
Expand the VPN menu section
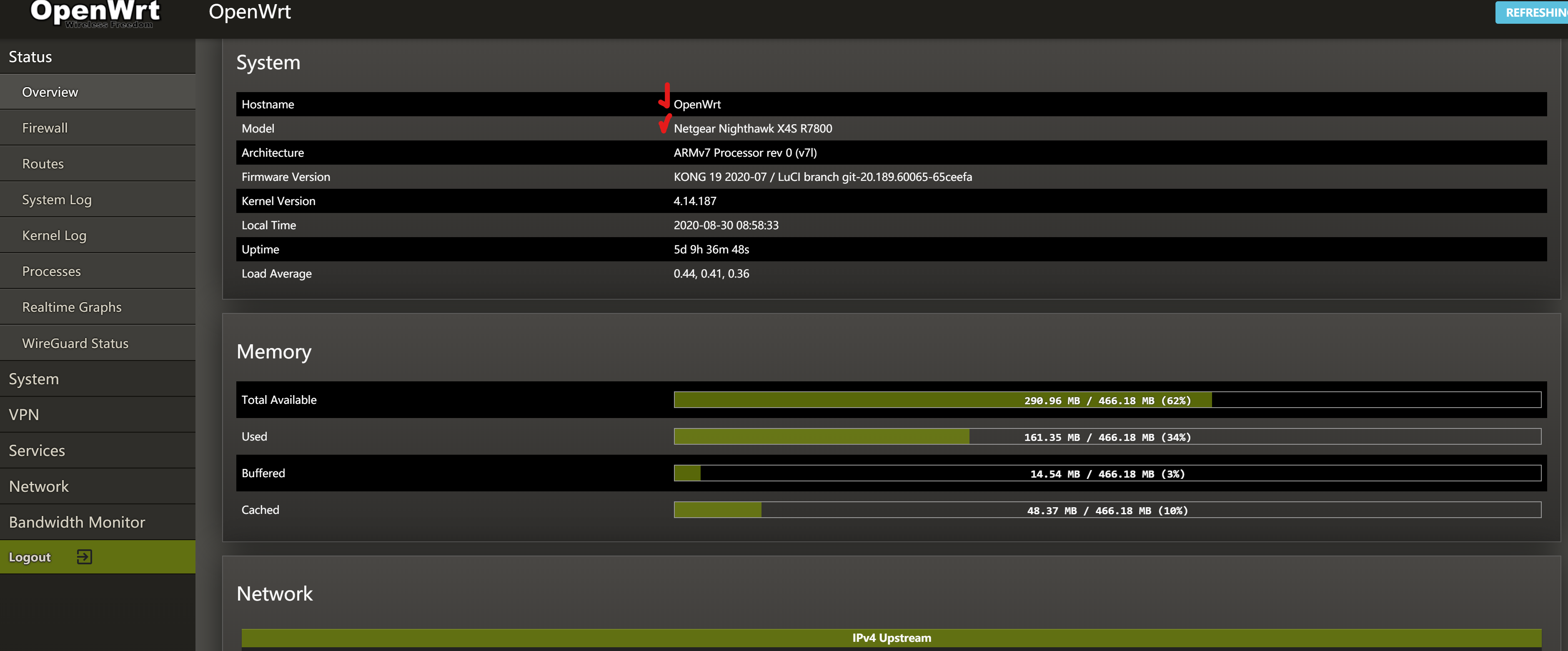pyautogui.click(x=98, y=415)
